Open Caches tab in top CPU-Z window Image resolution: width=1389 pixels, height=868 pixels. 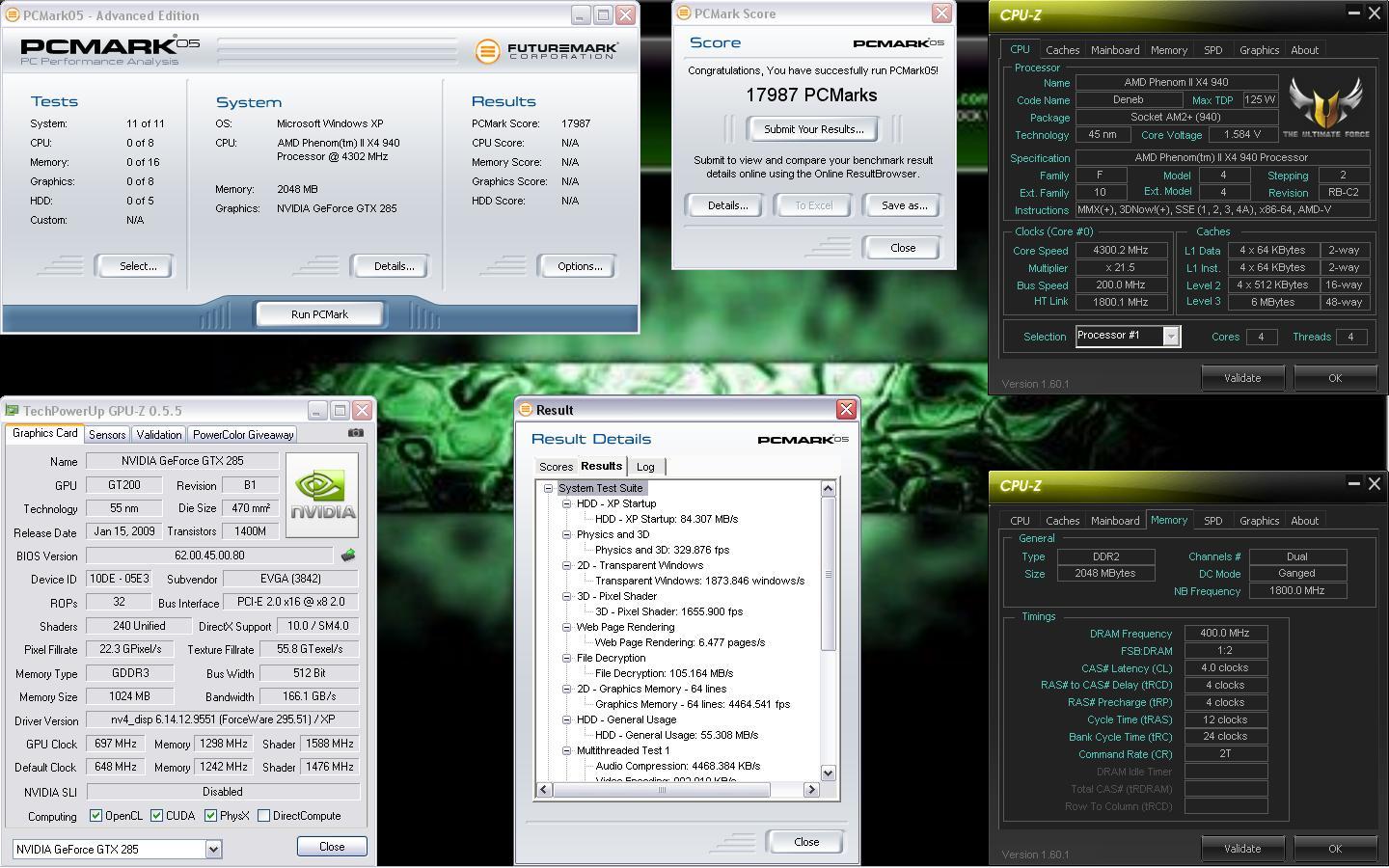(1063, 50)
